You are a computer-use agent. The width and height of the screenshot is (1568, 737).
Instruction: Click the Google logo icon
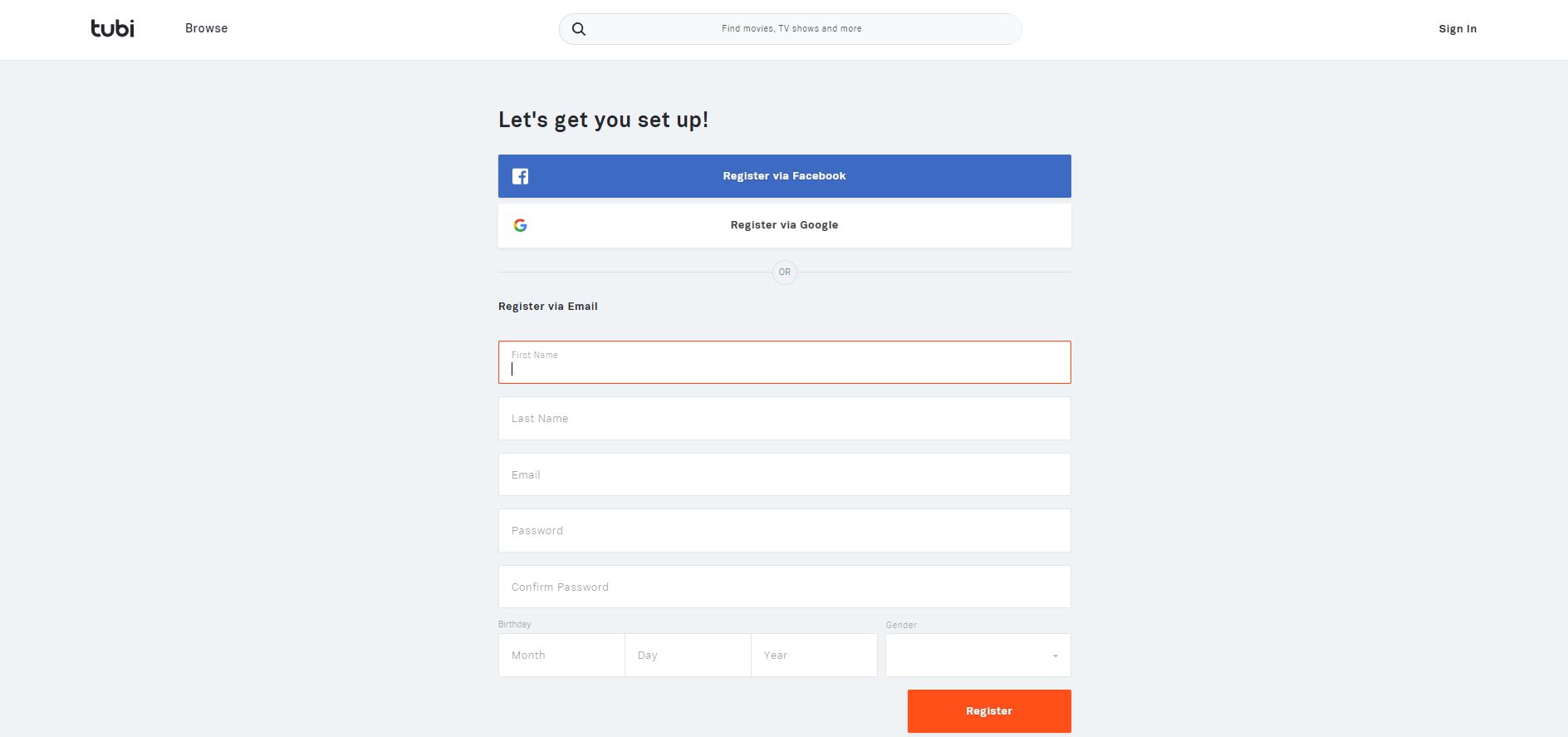click(x=520, y=225)
